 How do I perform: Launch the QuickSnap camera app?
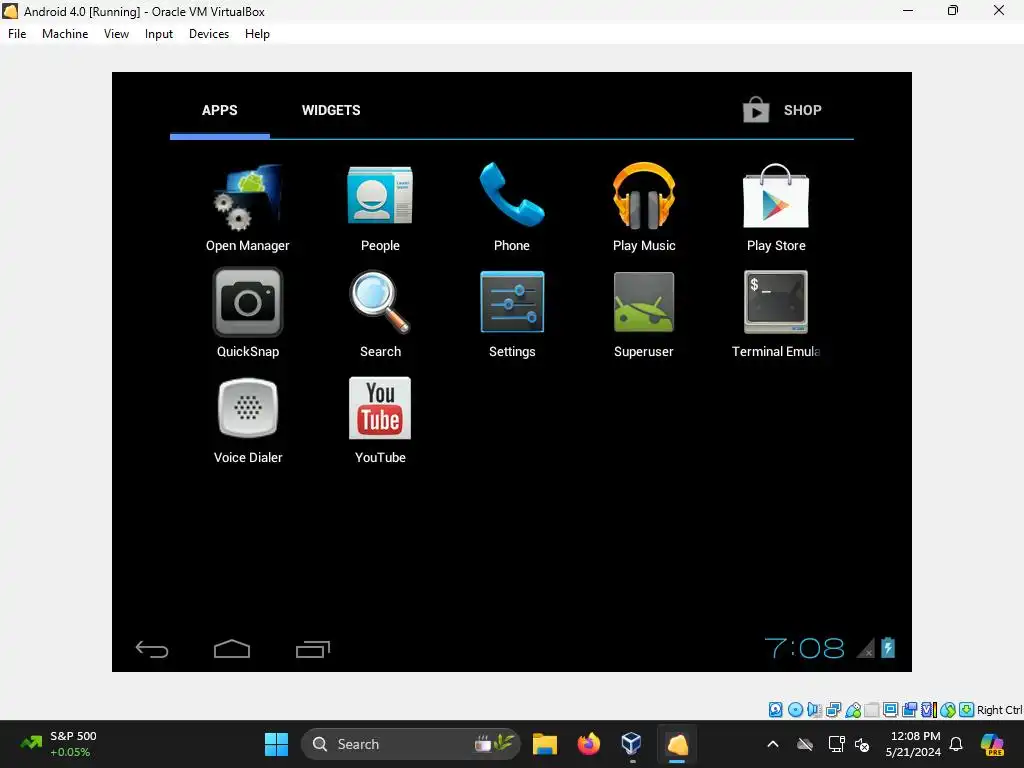248,313
